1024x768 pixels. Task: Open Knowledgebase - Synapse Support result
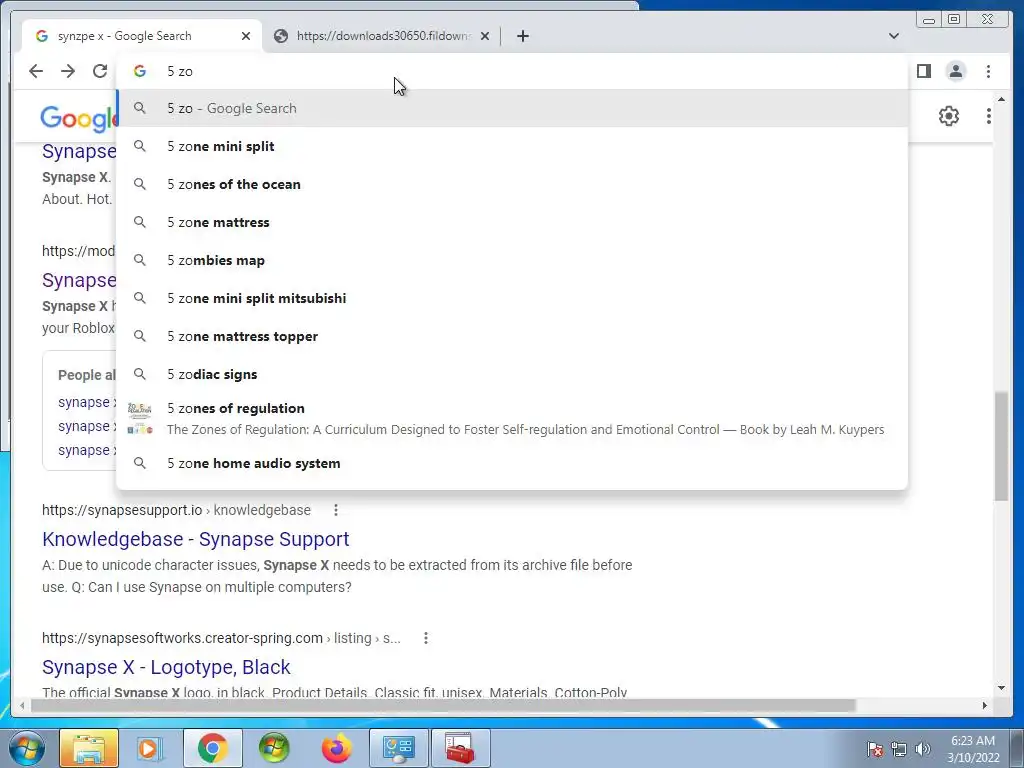point(195,539)
